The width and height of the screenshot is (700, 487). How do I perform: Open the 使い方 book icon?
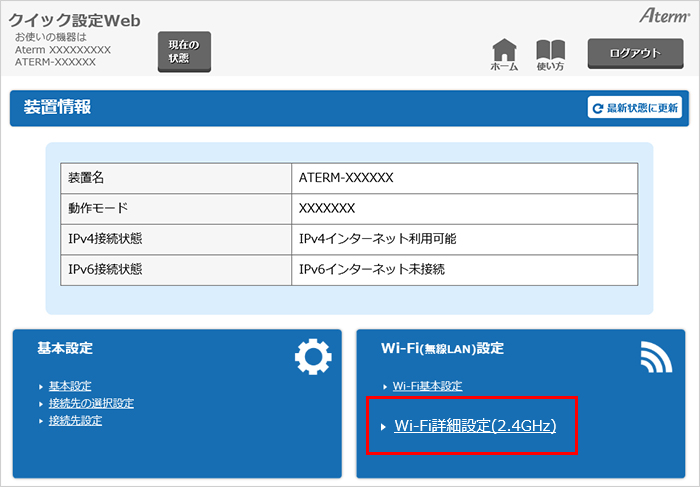tap(550, 50)
